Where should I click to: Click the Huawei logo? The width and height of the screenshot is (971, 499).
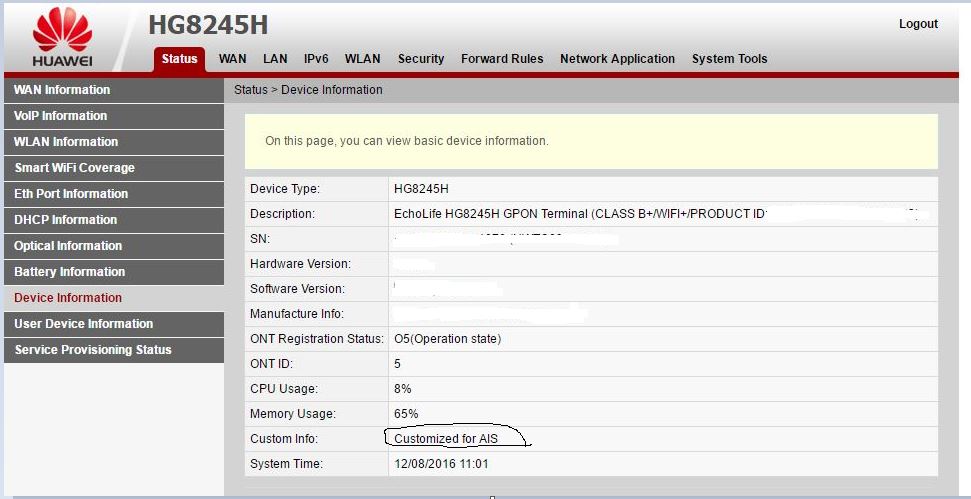(x=63, y=38)
